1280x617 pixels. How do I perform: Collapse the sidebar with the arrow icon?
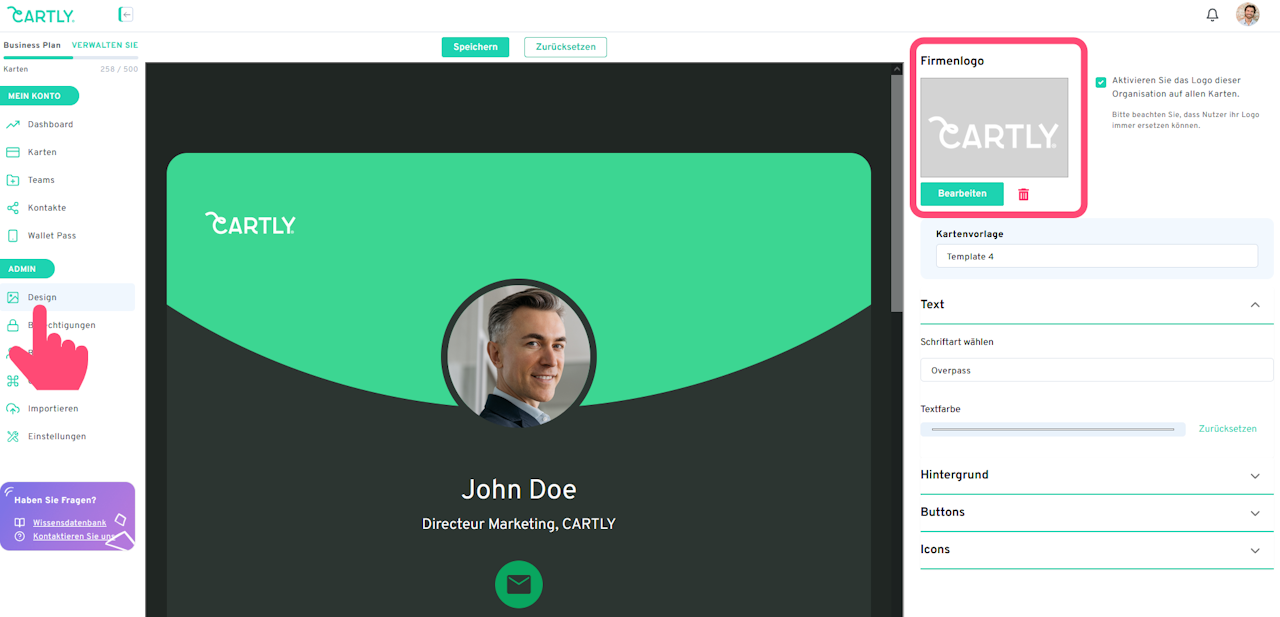[125, 15]
